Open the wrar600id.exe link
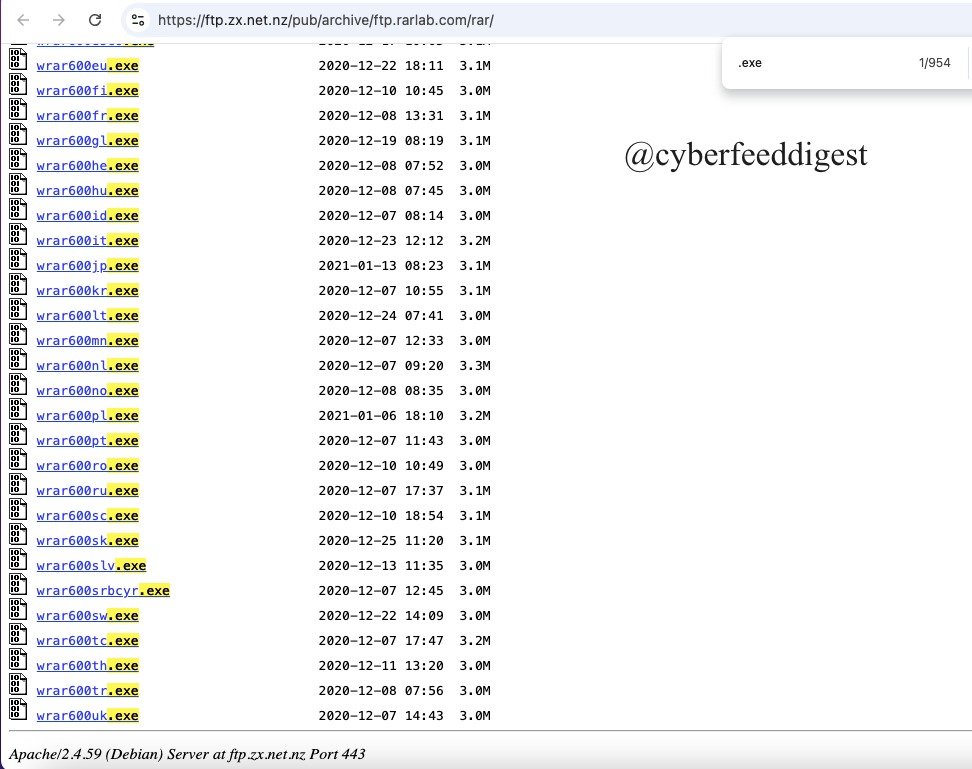 (x=87, y=216)
